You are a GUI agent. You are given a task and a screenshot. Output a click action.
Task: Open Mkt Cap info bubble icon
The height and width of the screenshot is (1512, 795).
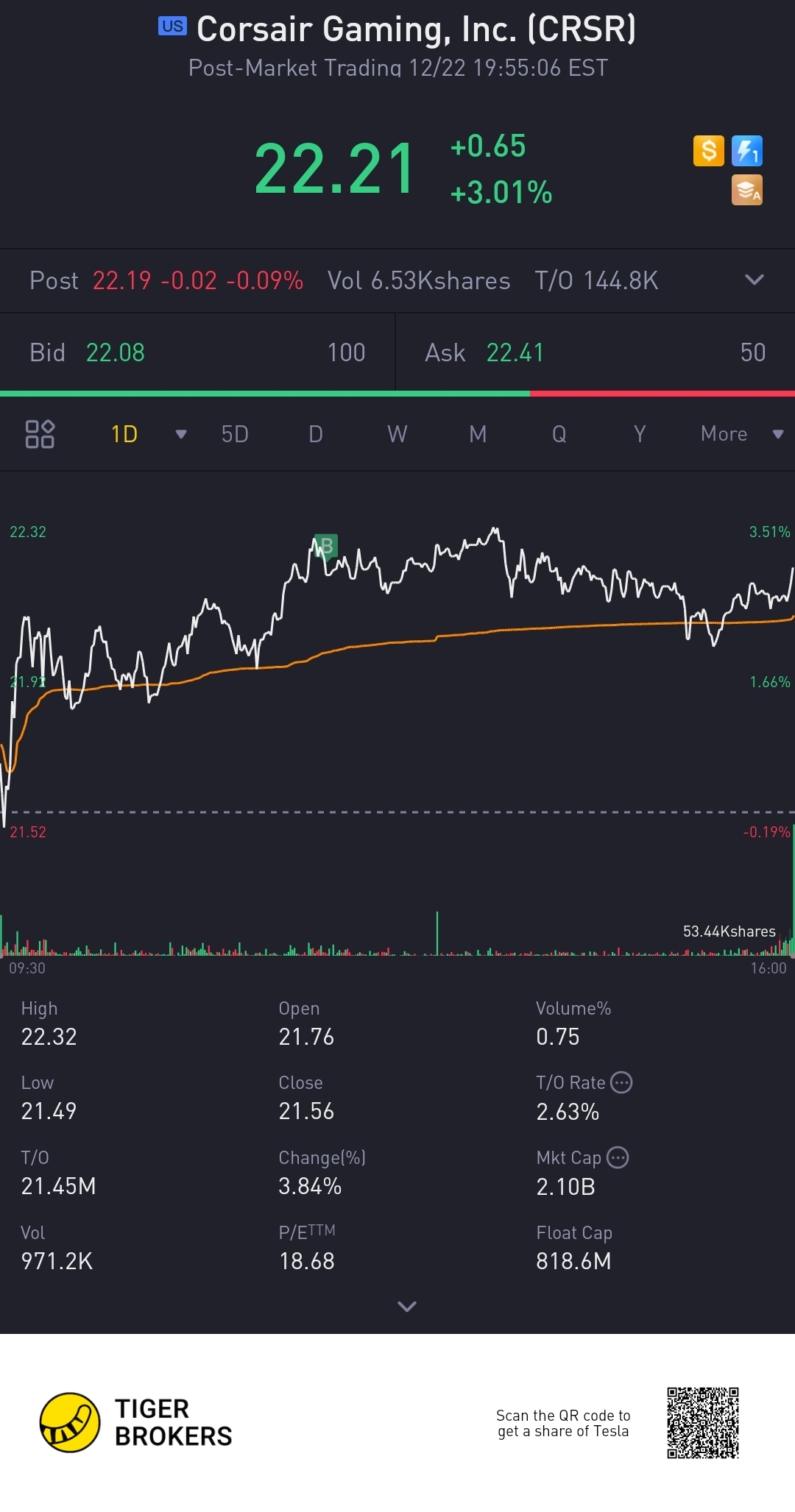[618, 1157]
